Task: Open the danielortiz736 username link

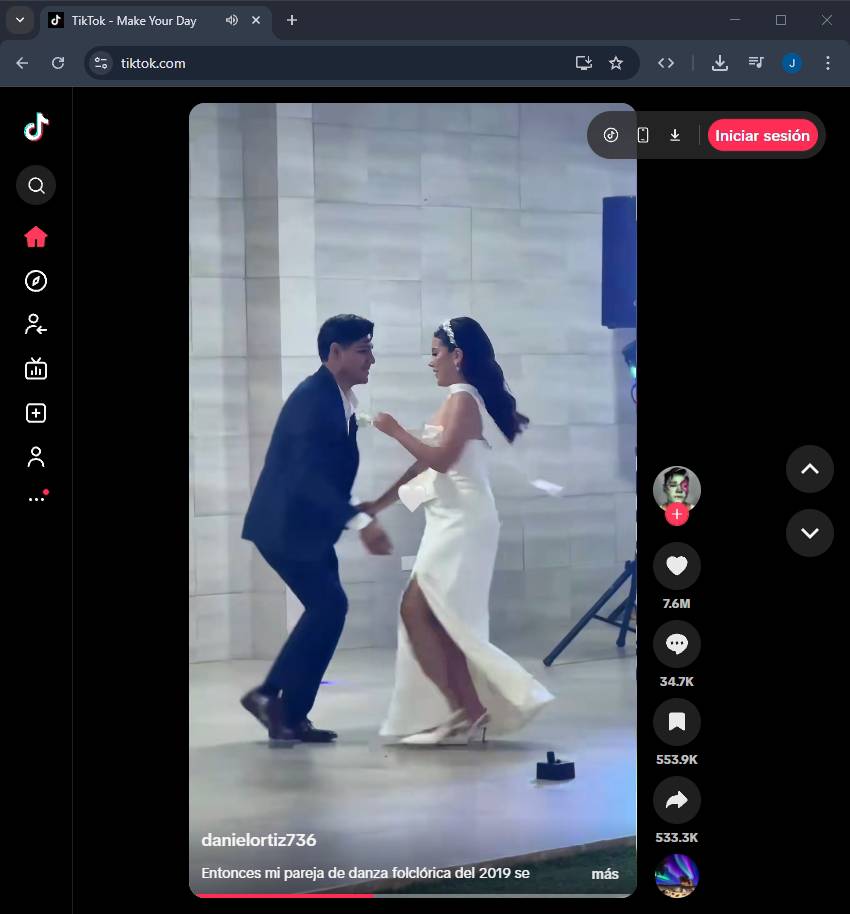Action: 258,840
